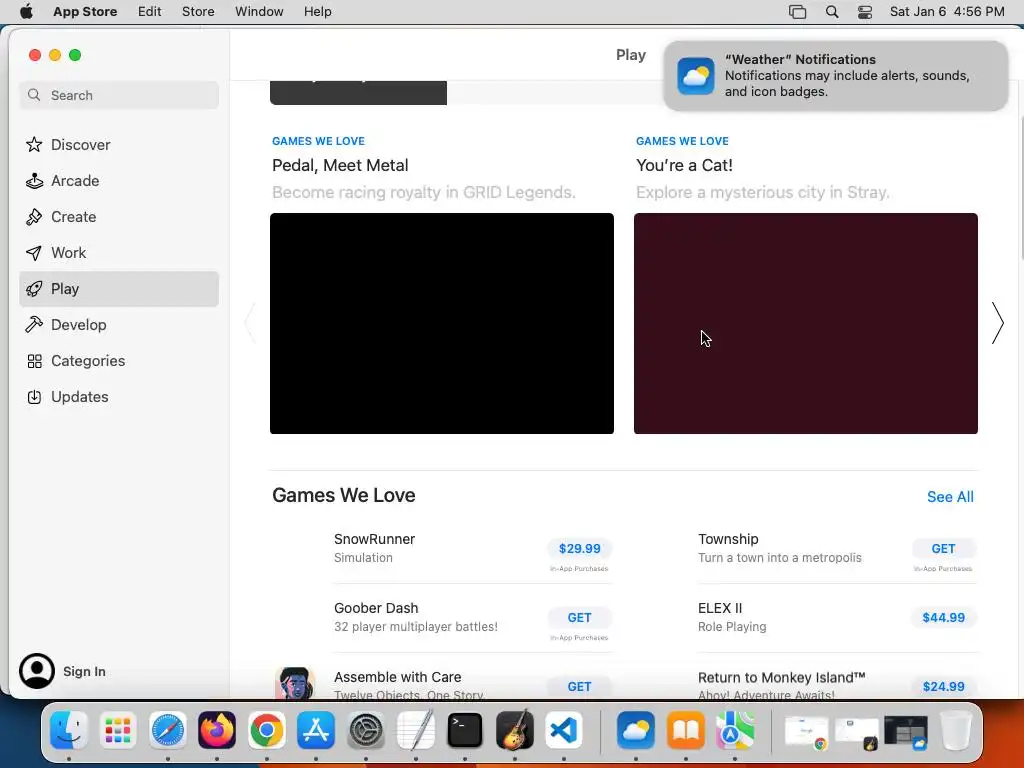This screenshot has width=1024, height=768.
Task: Open Books app from the Dock
Action: coord(685,730)
